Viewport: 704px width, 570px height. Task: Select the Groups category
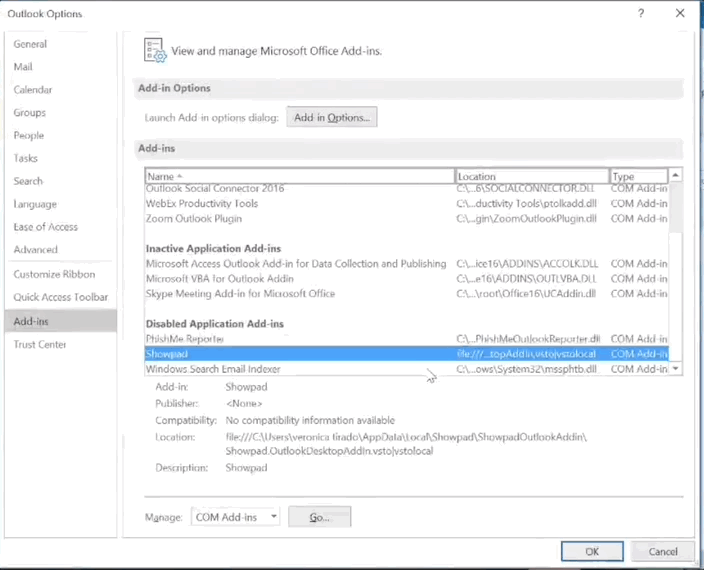pos(30,113)
